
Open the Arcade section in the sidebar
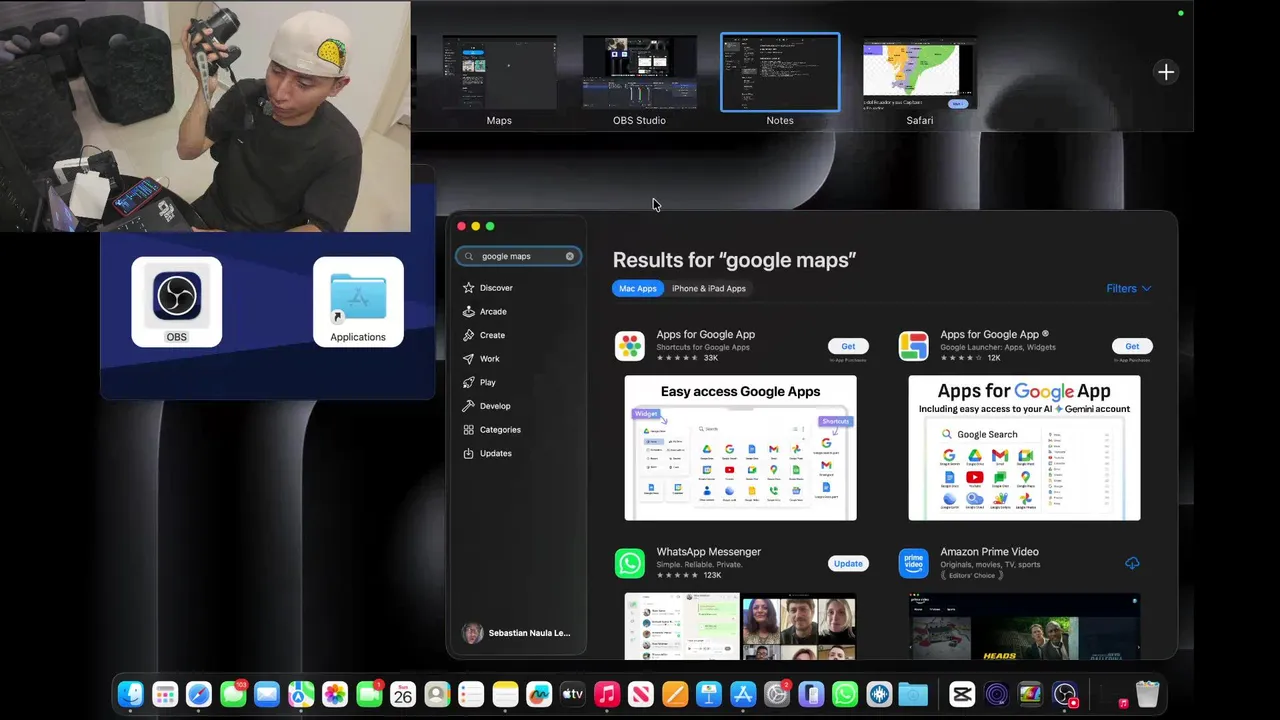coord(485,312)
